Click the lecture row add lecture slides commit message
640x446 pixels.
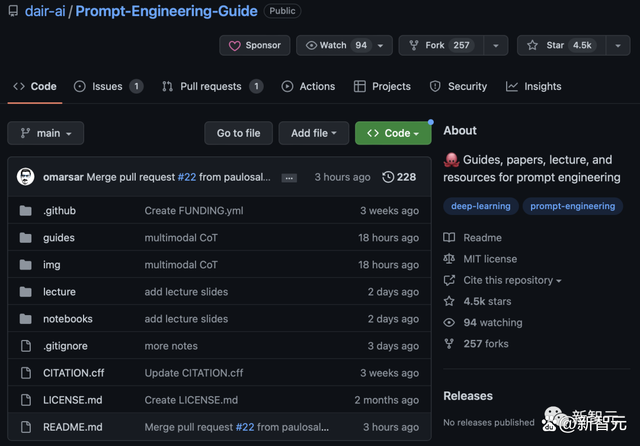click(x=186, y=292)
